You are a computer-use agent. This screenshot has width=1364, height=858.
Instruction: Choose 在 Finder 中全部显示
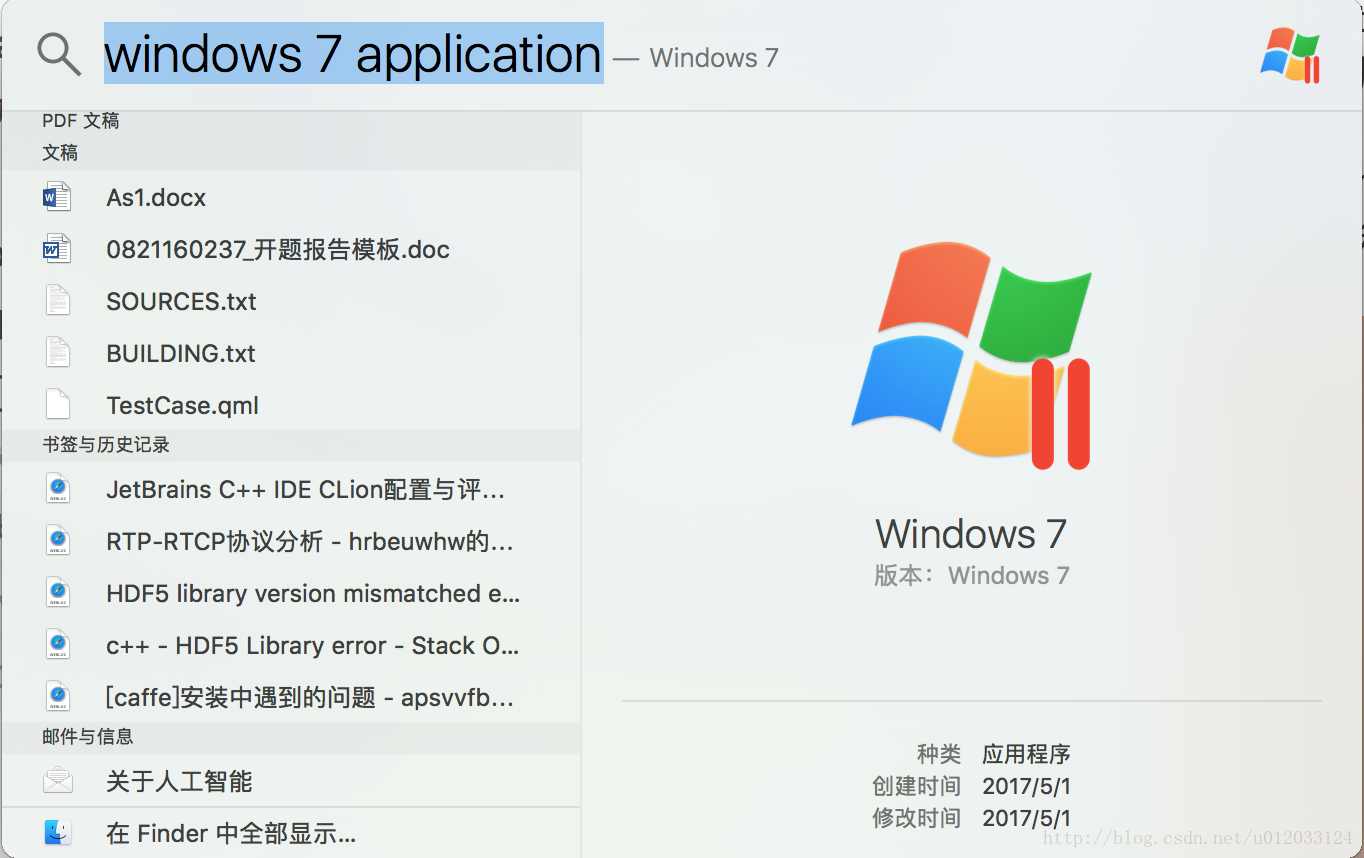(x=291, y=833)
